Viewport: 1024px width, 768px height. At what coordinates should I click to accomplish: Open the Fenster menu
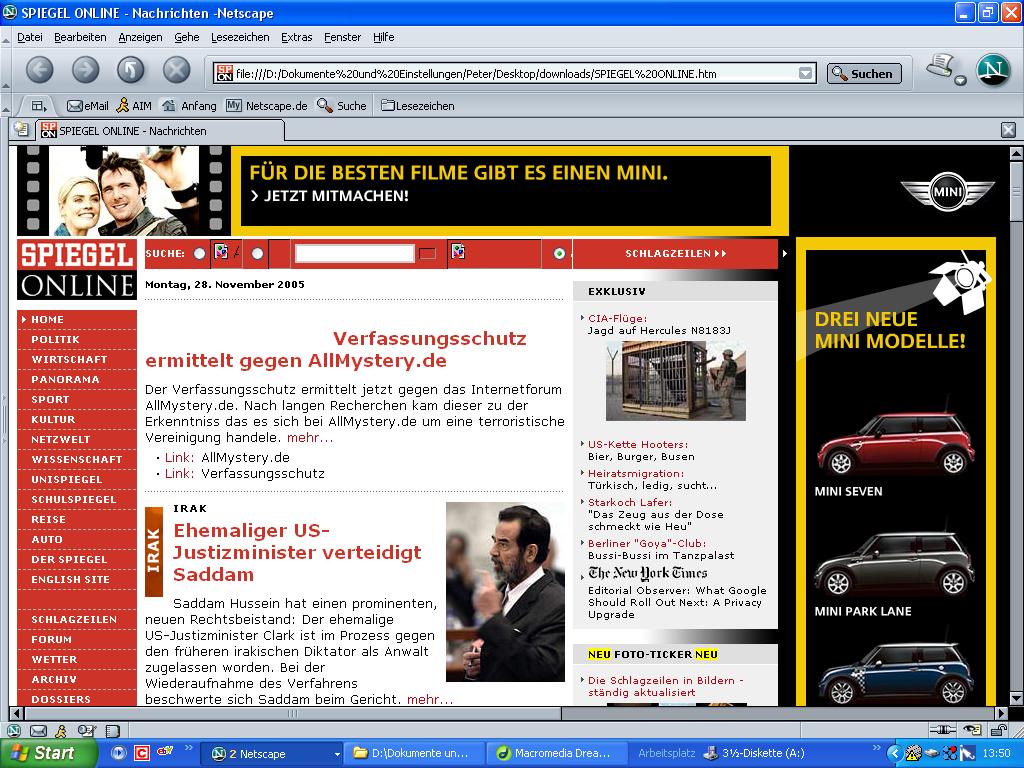[x=343, y=37]
